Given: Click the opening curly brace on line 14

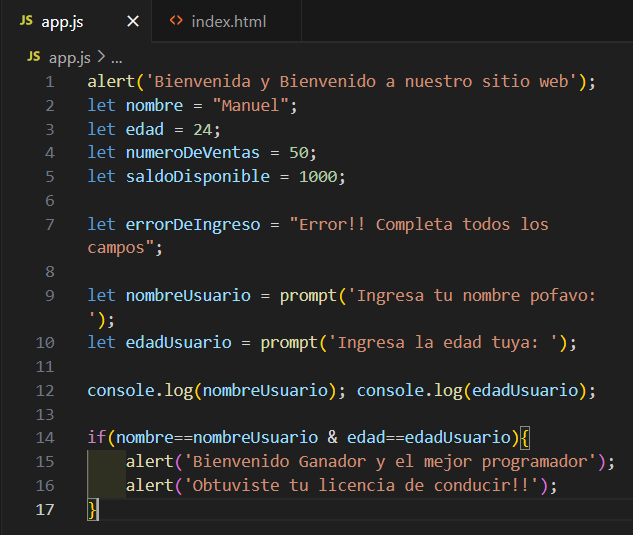Looking at the screenshot, I should tap(525, 438).
